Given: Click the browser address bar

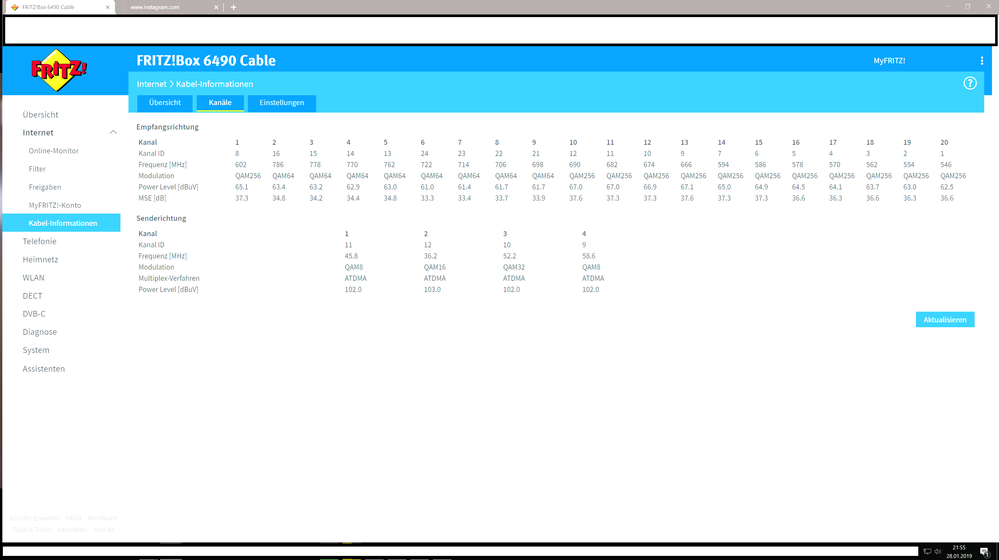Looking at the screenshot, I should coord(500,30).
